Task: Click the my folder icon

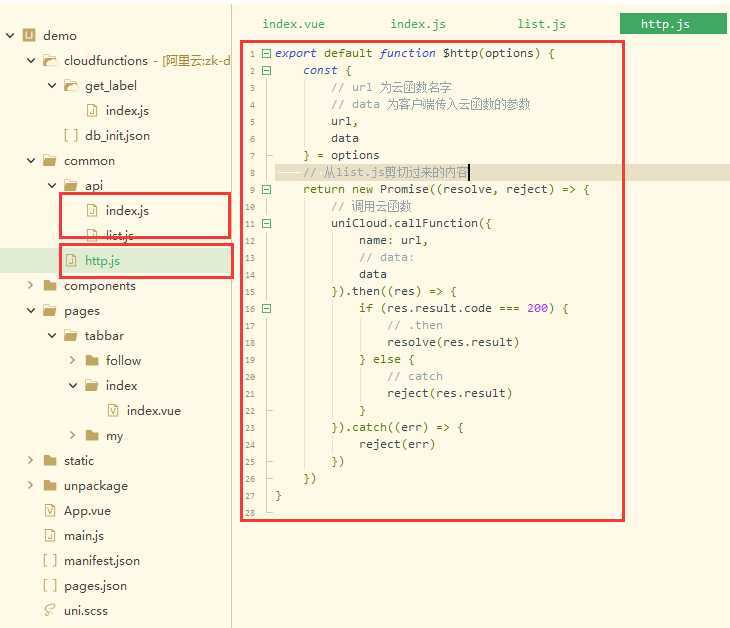Action: coord(92,435)
